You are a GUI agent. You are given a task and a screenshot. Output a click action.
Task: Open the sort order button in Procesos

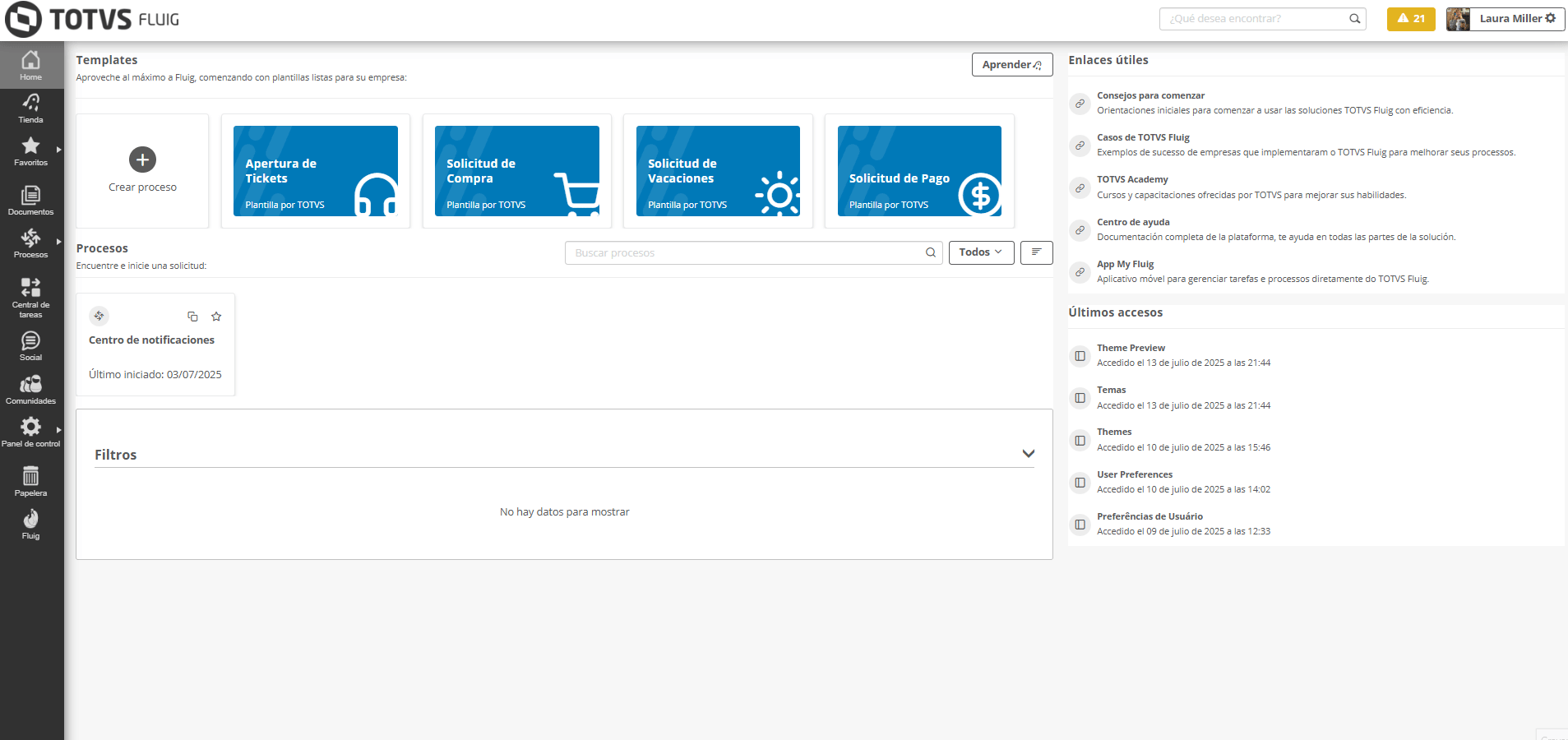tap(1036, 252)
